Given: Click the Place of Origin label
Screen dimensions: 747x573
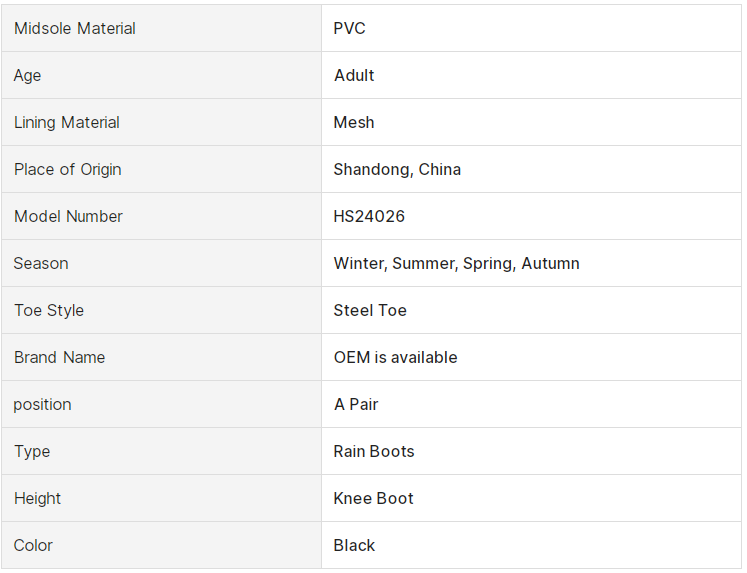Looking at the screenshot, I should (68, 170).
